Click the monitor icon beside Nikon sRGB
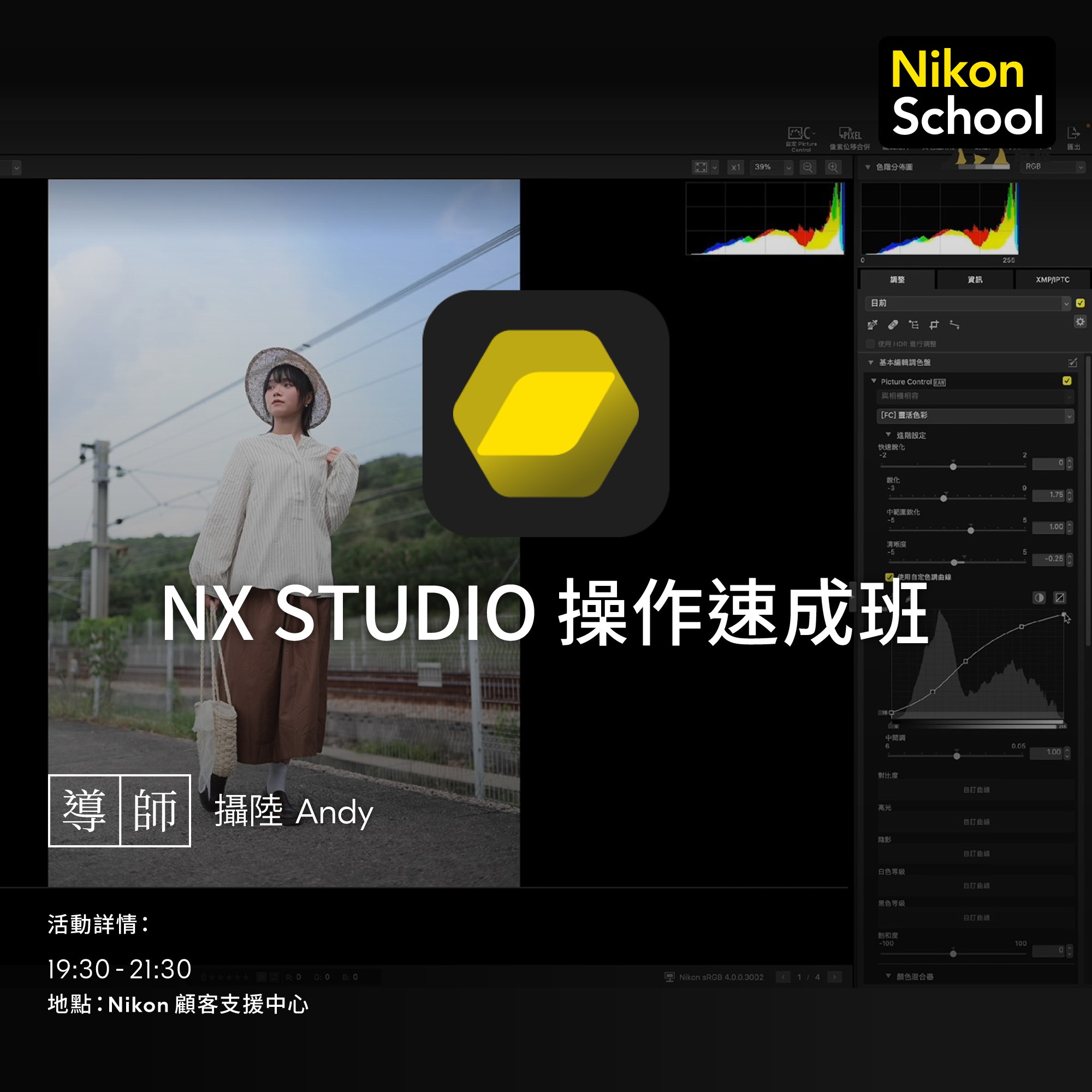Viewport: 1092px width, 1092px height. 669,977
